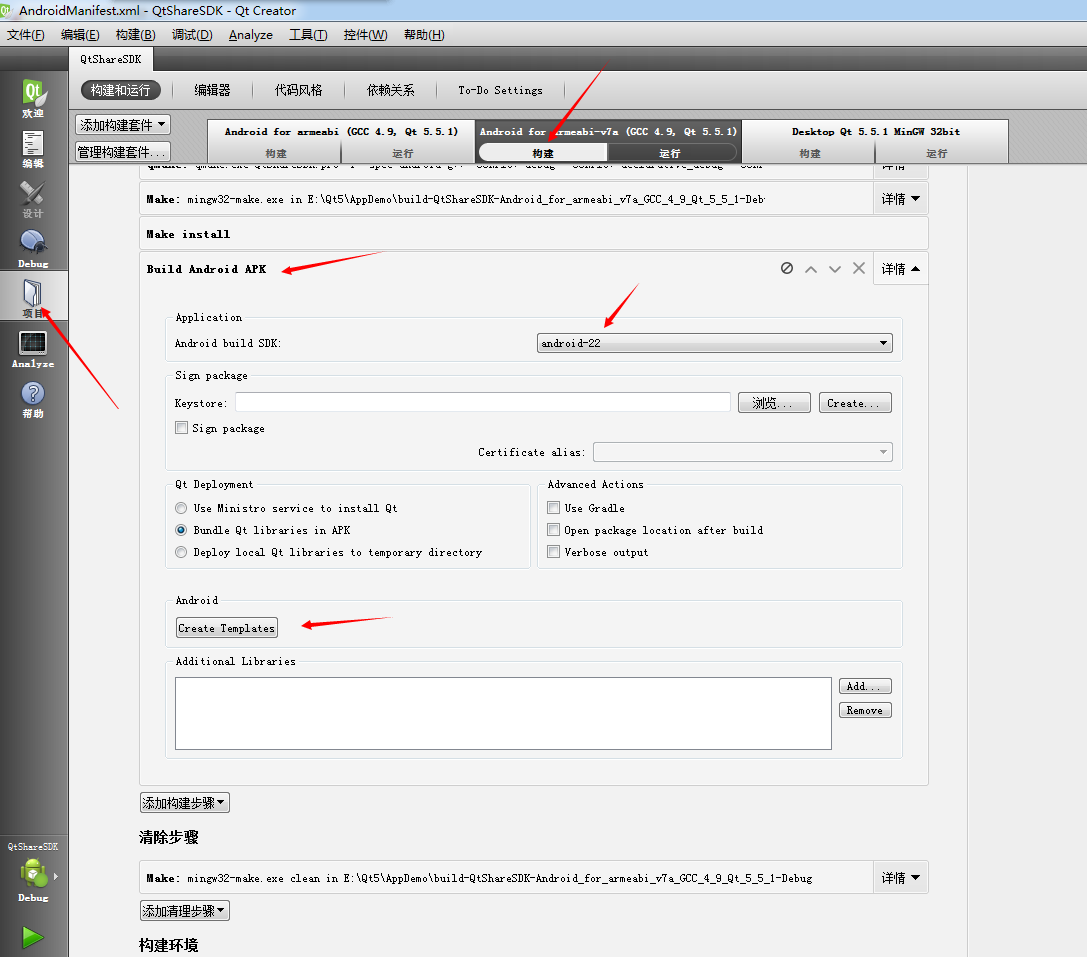
Task: Select the 代码风格 tab
Action: 298,90
